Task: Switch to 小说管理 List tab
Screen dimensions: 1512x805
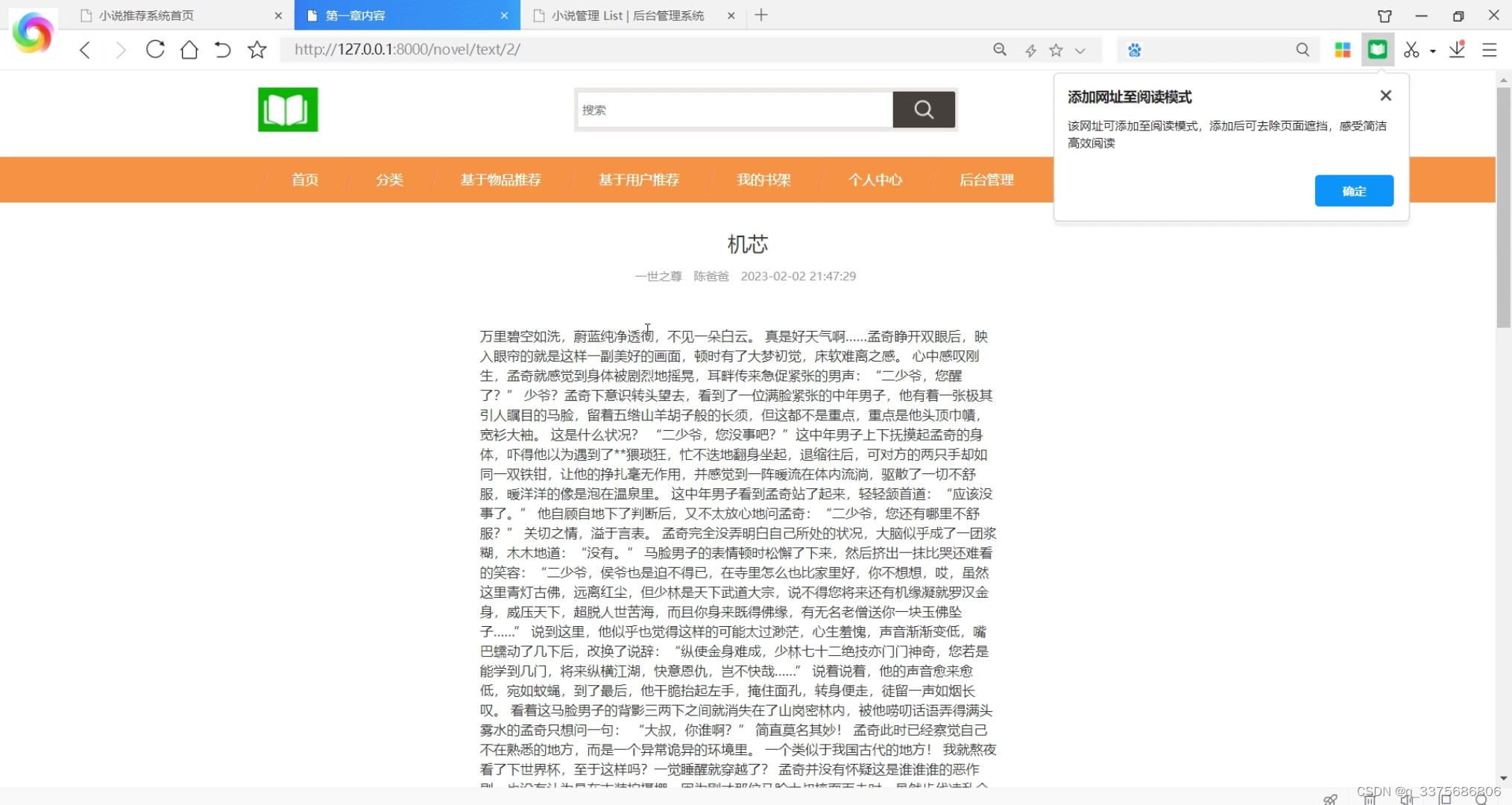Action: point(628,16)
